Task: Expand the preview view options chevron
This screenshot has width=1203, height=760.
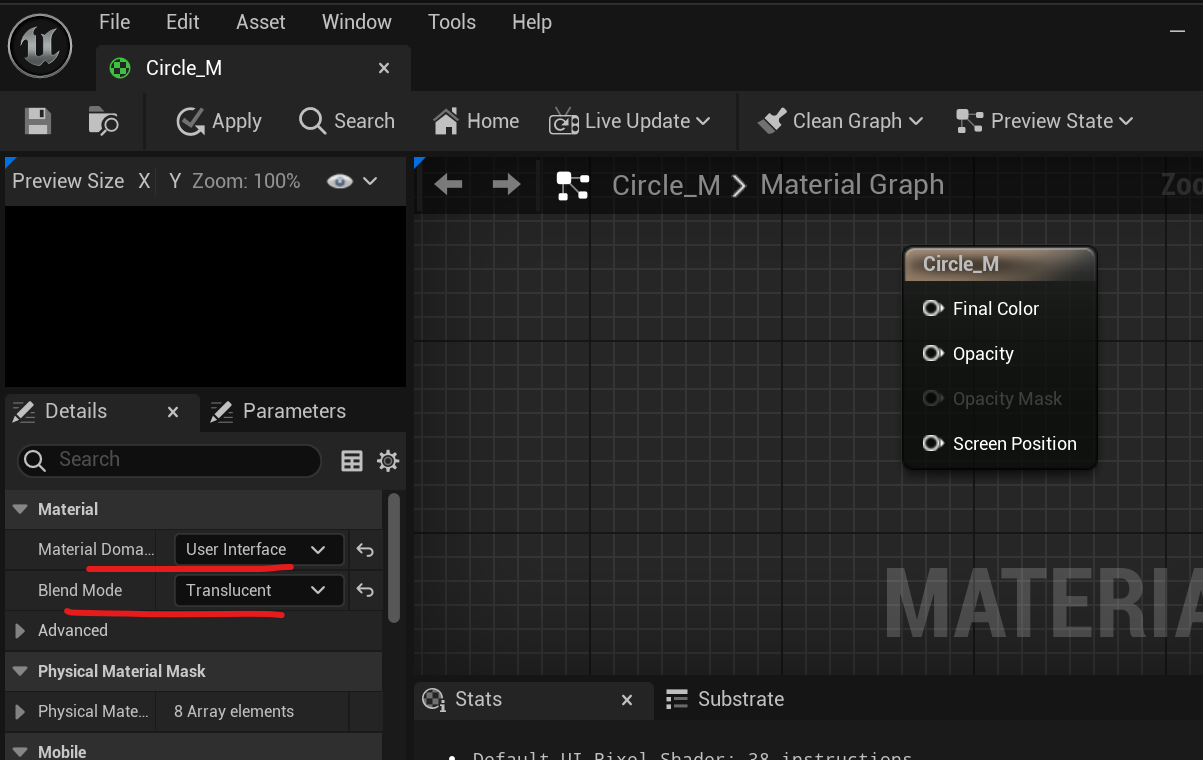Action: [x=370, y=181]
